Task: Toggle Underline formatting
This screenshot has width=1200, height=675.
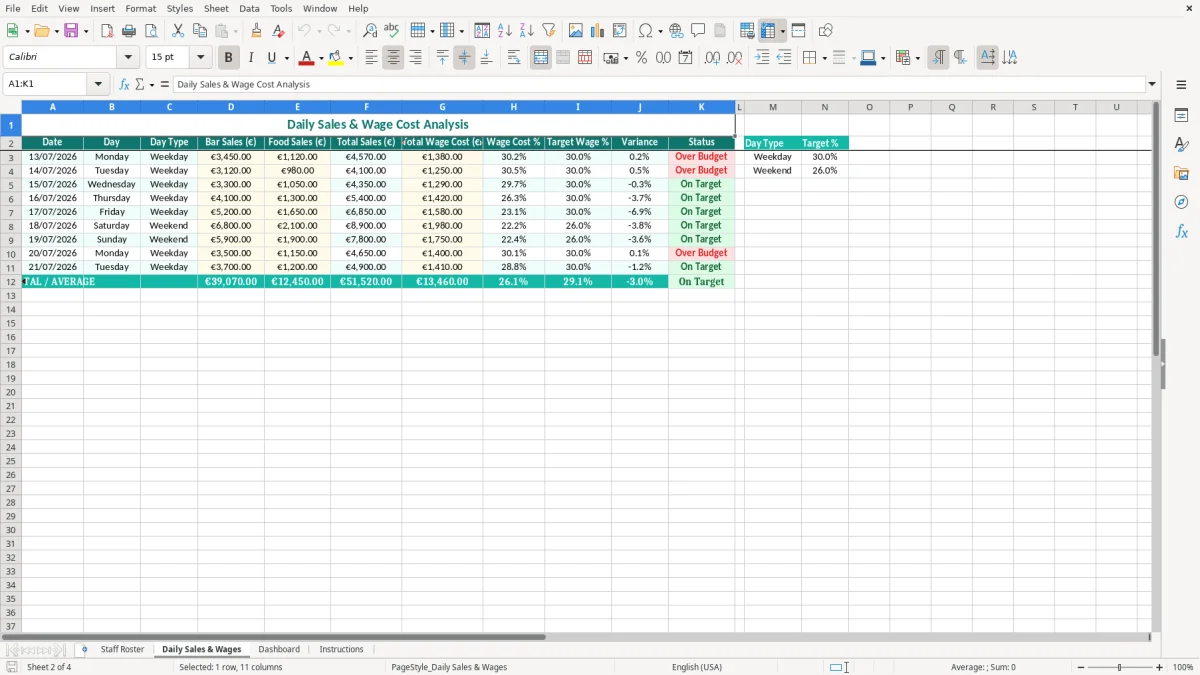Action: click(x=271, y=58)
